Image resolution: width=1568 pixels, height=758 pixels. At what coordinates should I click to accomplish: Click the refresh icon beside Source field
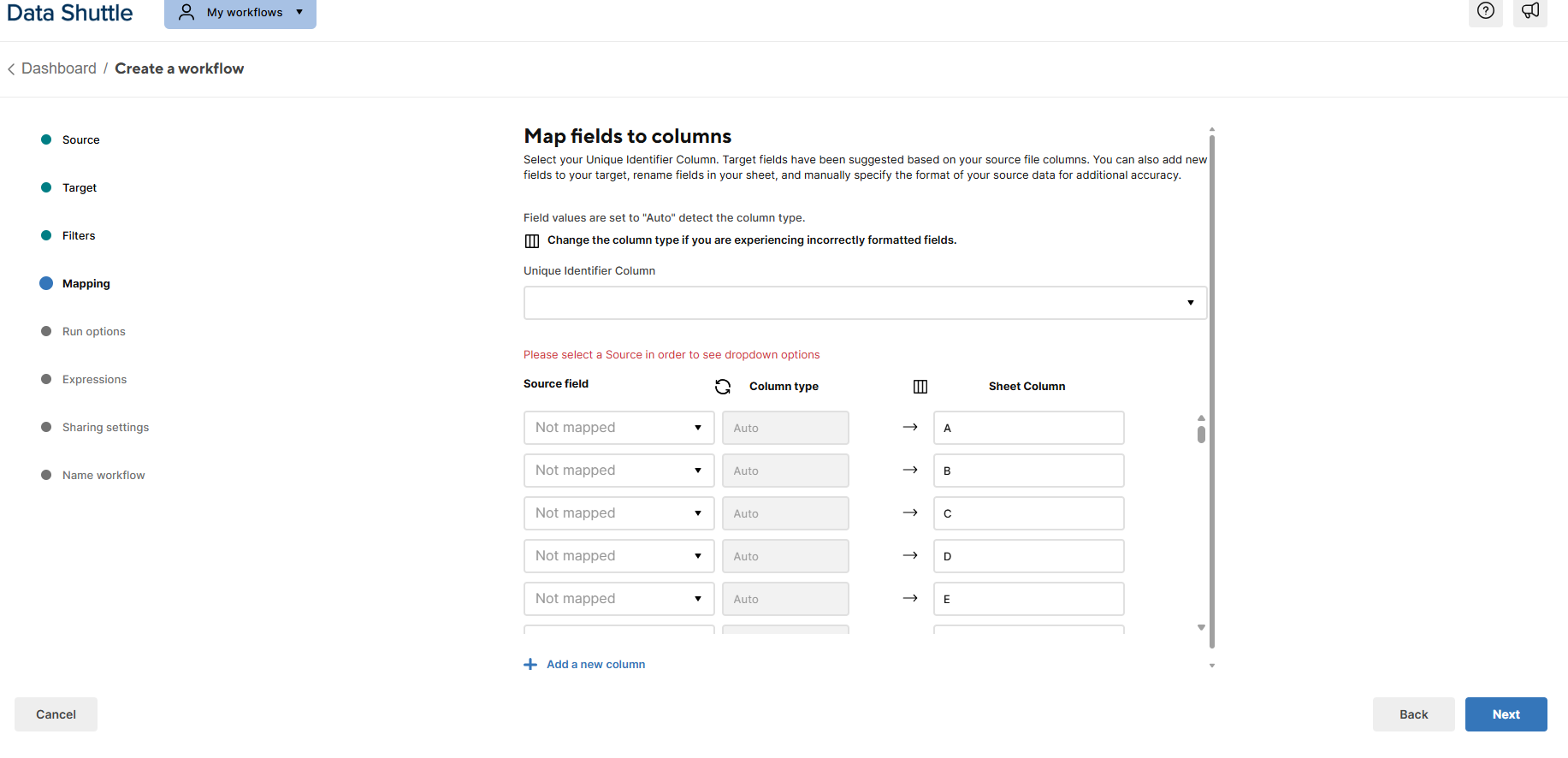pos(723,387)
